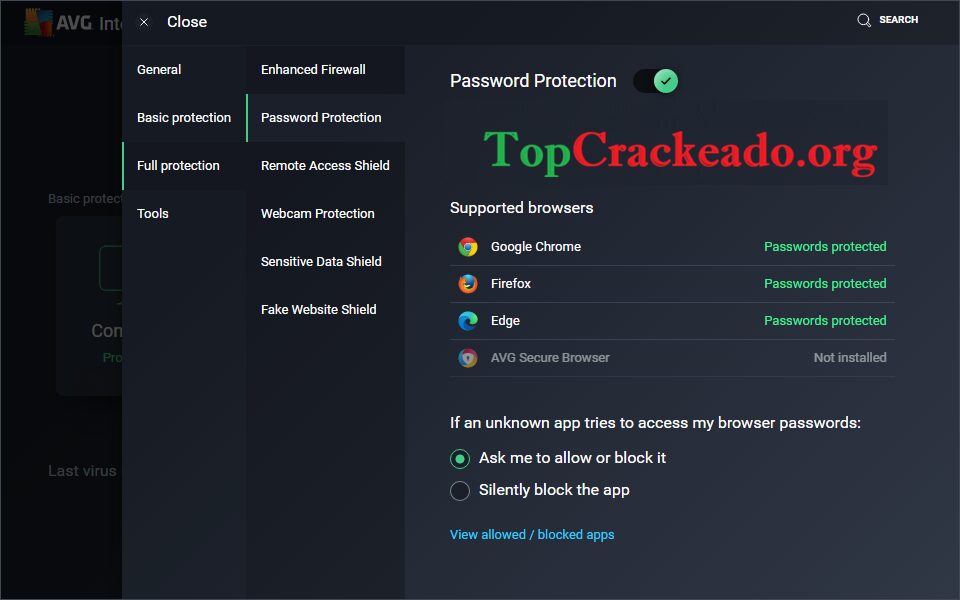Select Fake Website Shield settings
Image resolution: width=960 pixels, height=600 pixels.
[x=318, y=309]
